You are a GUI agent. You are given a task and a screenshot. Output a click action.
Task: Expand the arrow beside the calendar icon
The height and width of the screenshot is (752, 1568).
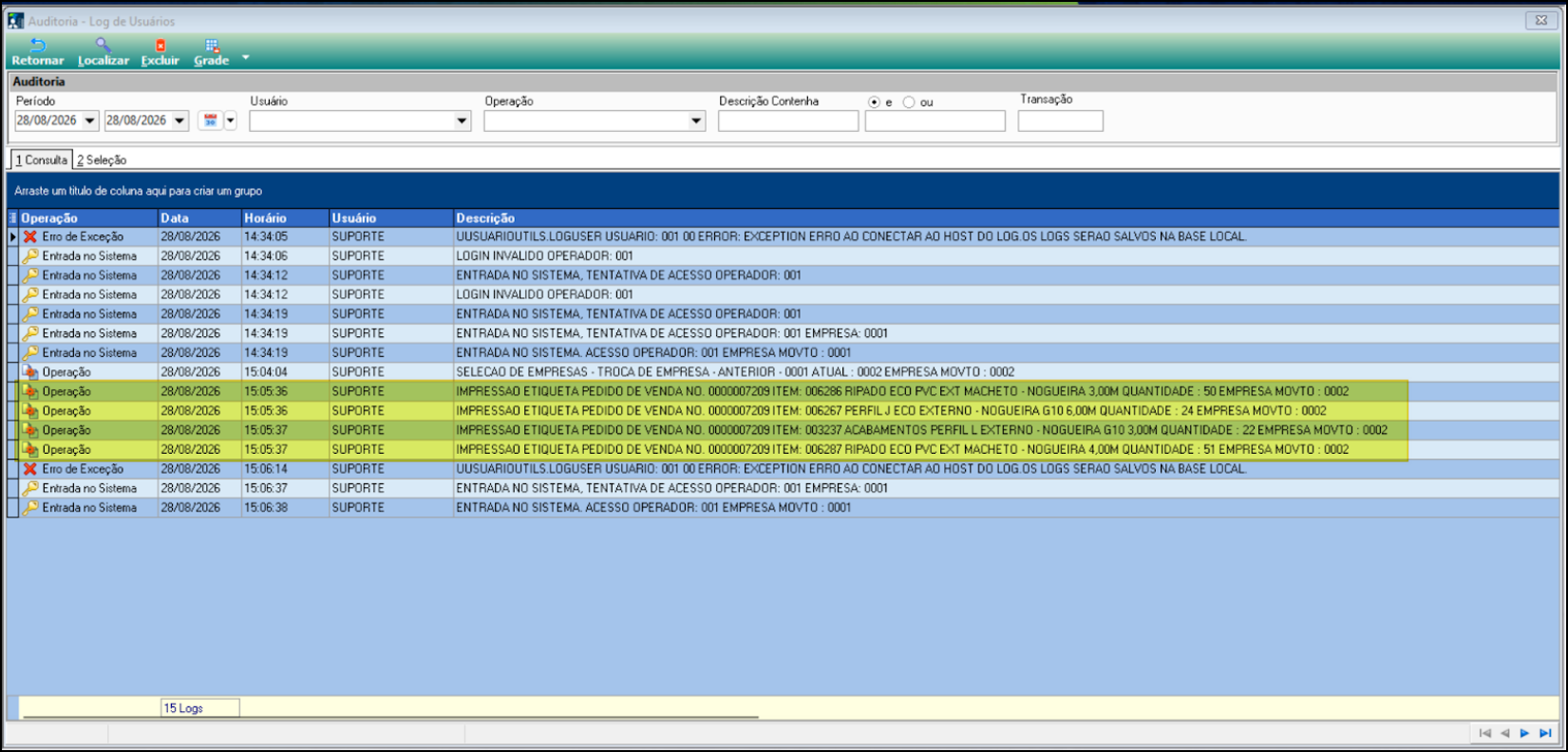coord(230,121)
